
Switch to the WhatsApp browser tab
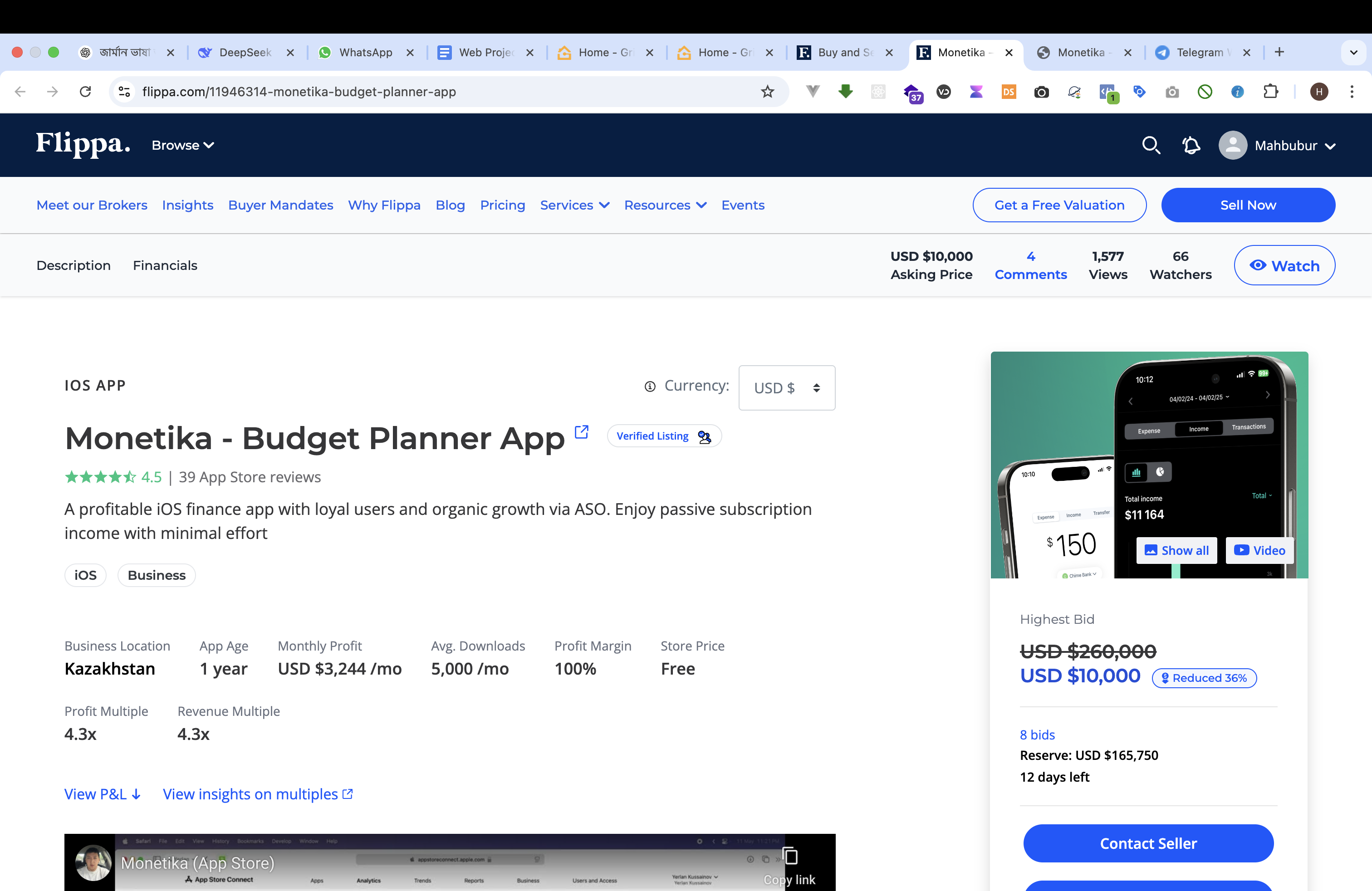[365, 53]
